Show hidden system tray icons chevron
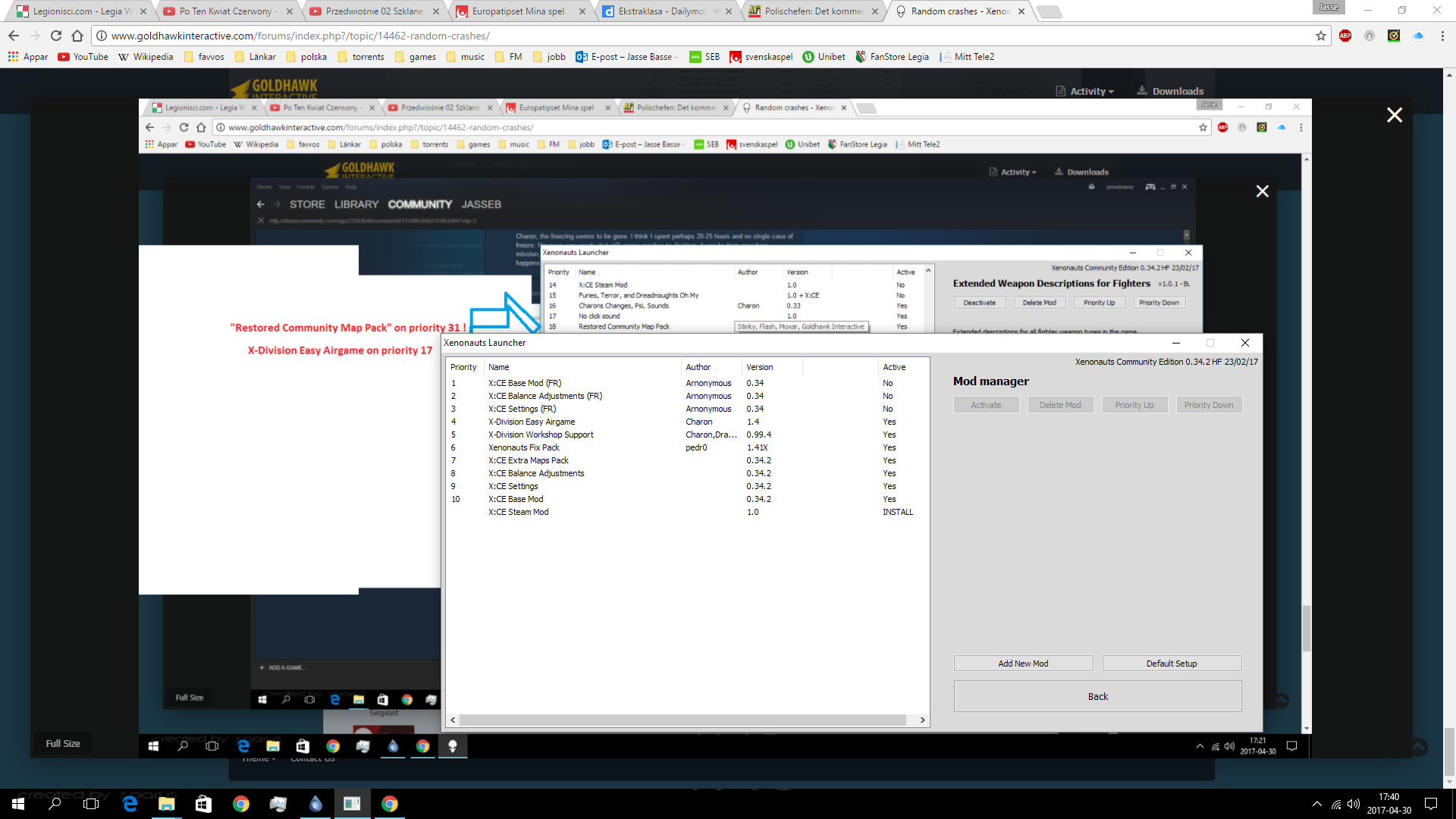 (x=1317, y=804)
